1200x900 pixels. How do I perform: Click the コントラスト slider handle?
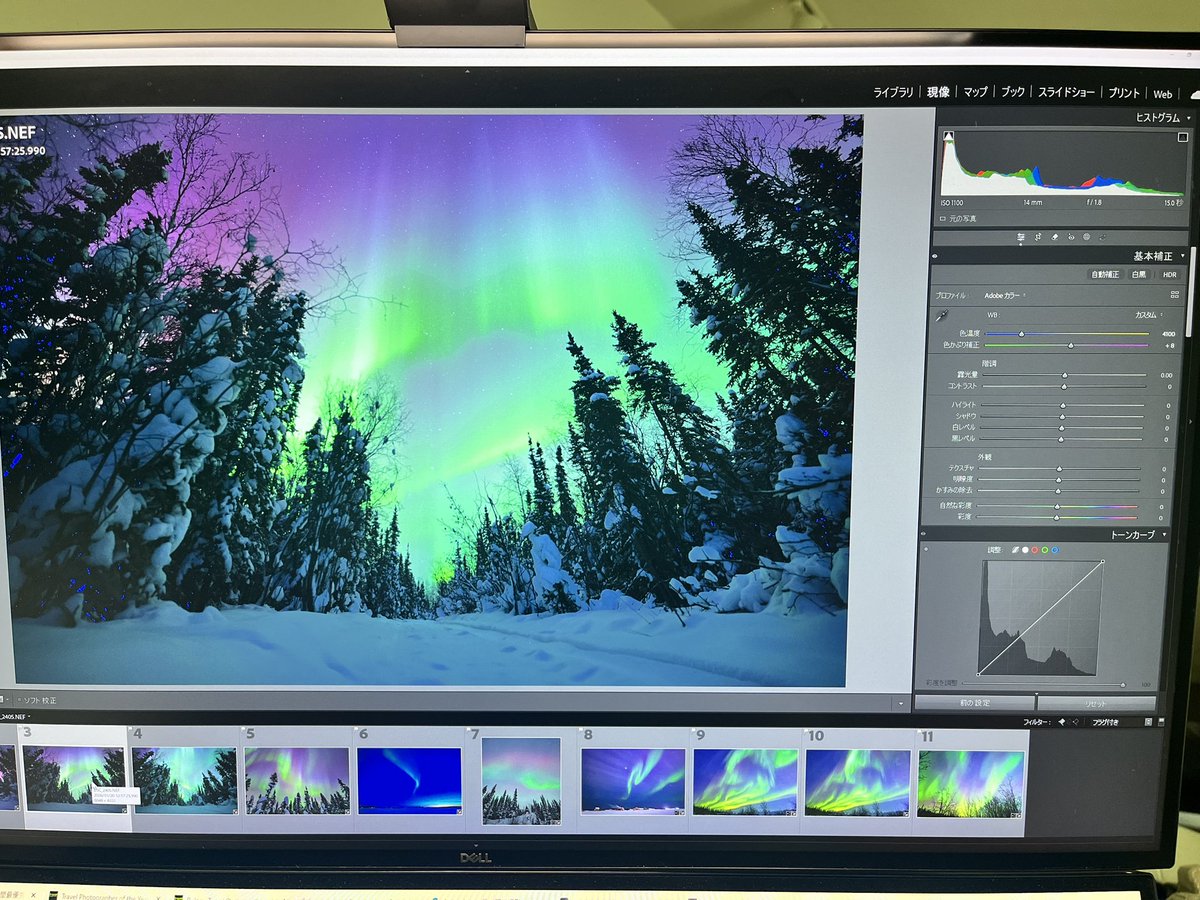pyautogui.click(x=1064, y=387)
